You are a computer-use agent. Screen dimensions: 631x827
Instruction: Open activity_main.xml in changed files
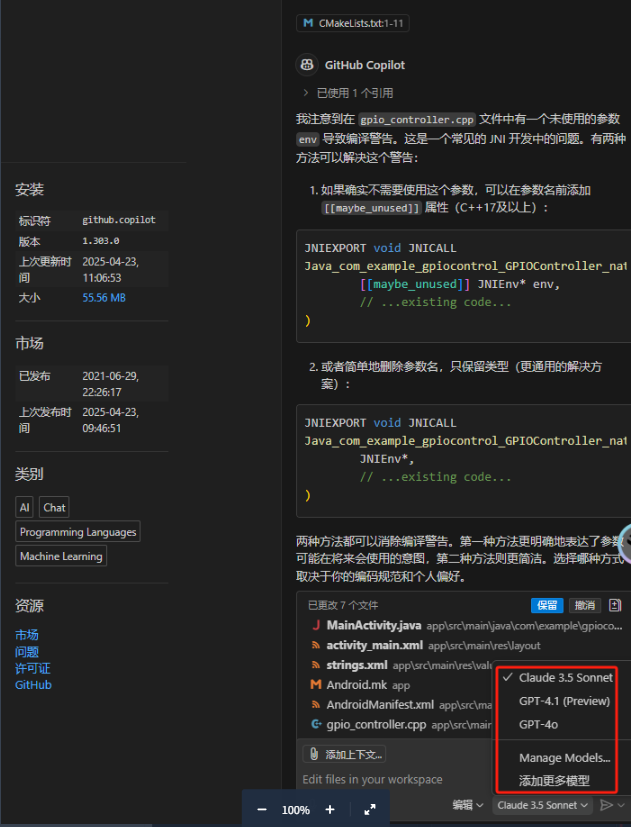(375, 645)
